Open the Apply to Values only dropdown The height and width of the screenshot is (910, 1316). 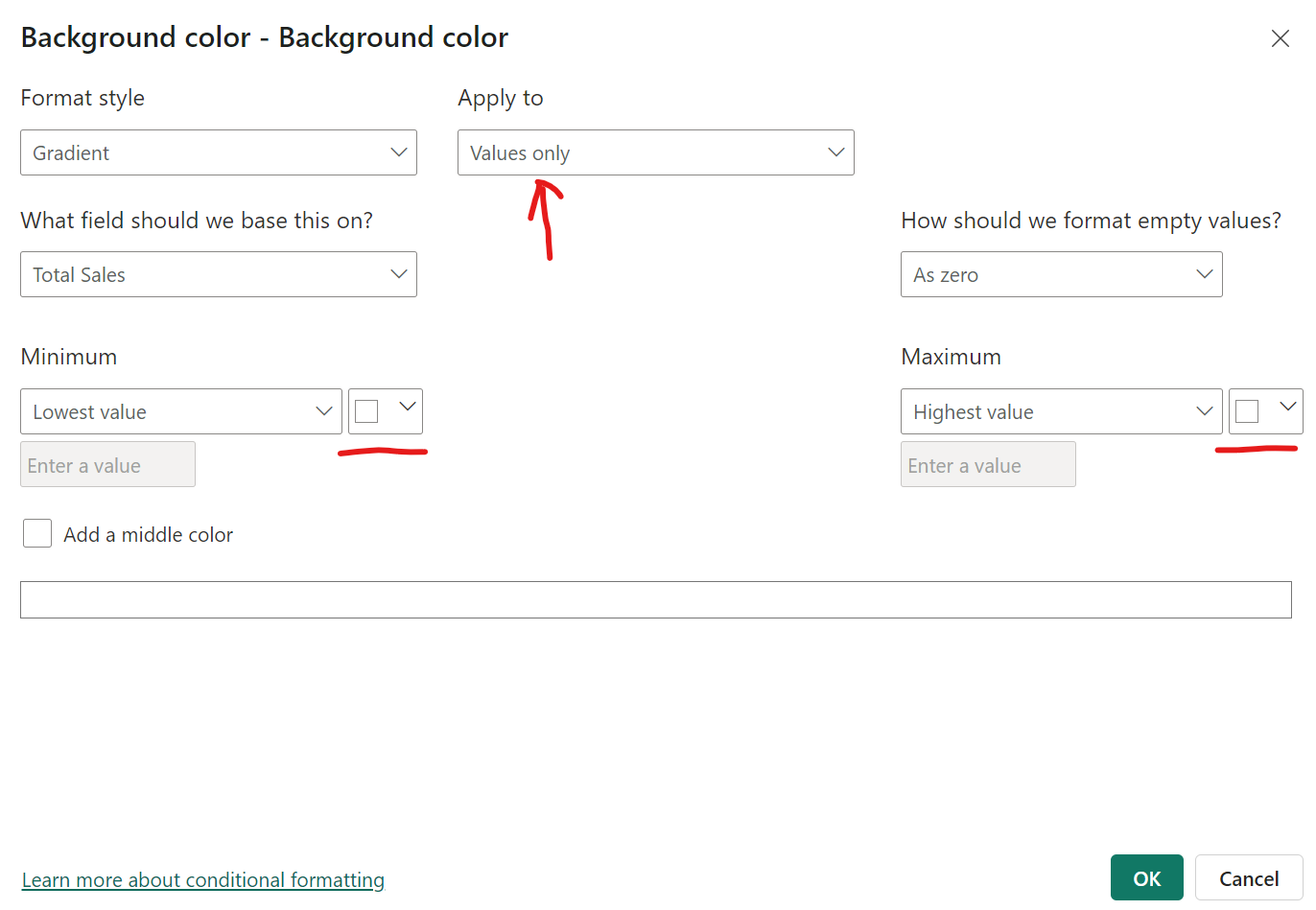tap(656, 152)
